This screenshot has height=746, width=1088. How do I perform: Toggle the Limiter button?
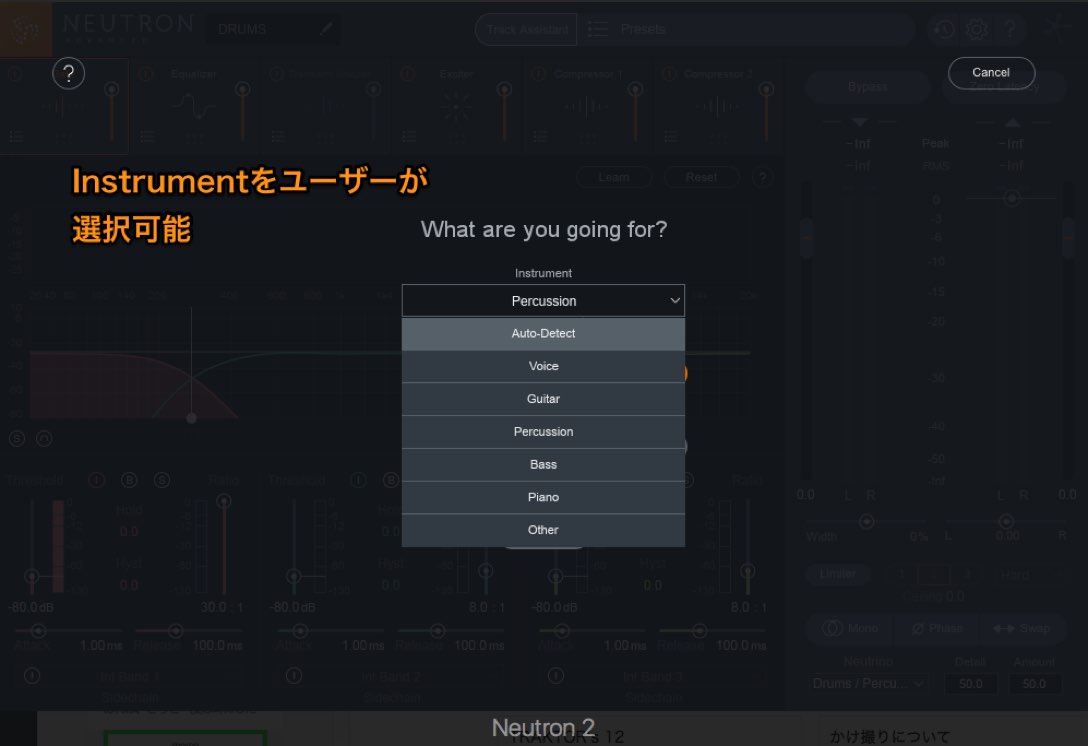(x=837, y=574)
